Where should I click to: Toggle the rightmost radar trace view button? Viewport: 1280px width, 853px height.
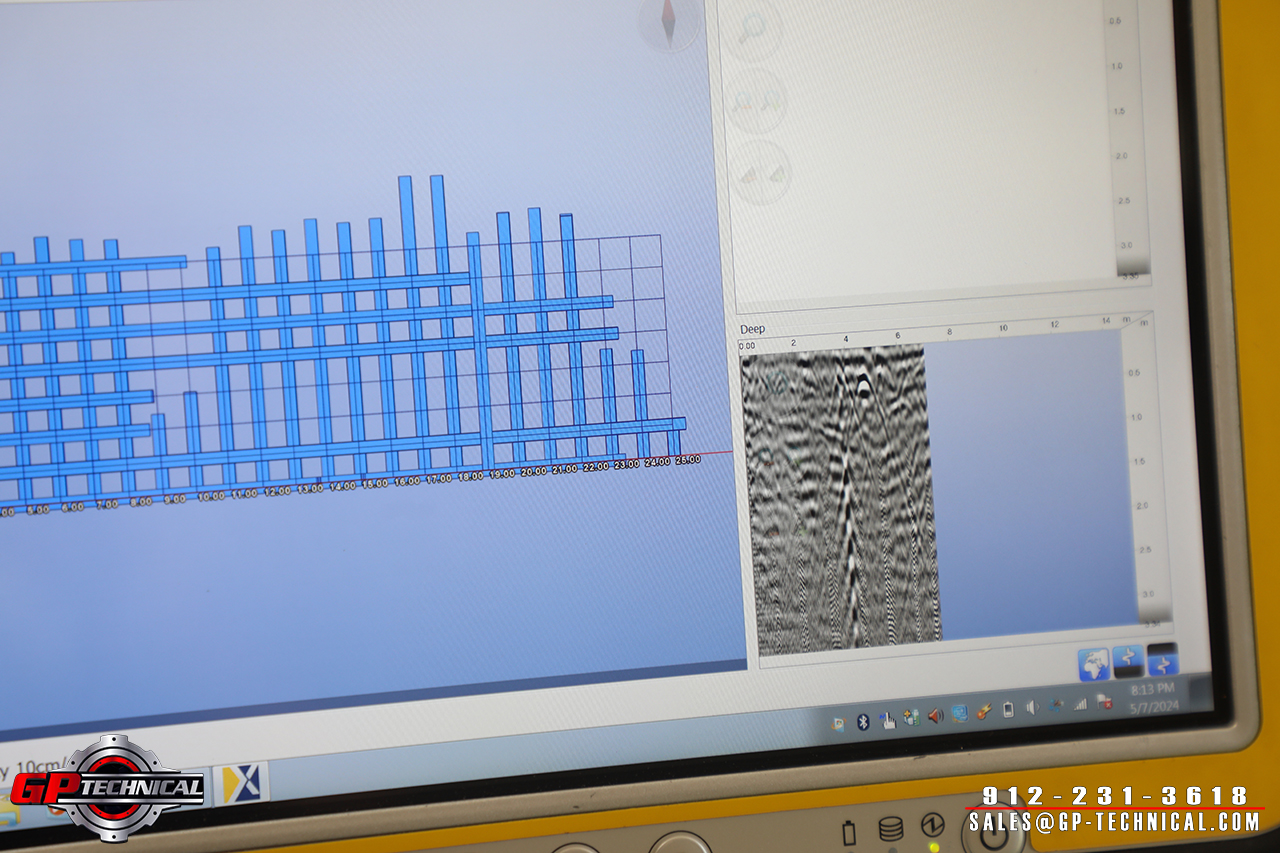click(x=1163, y=658)
